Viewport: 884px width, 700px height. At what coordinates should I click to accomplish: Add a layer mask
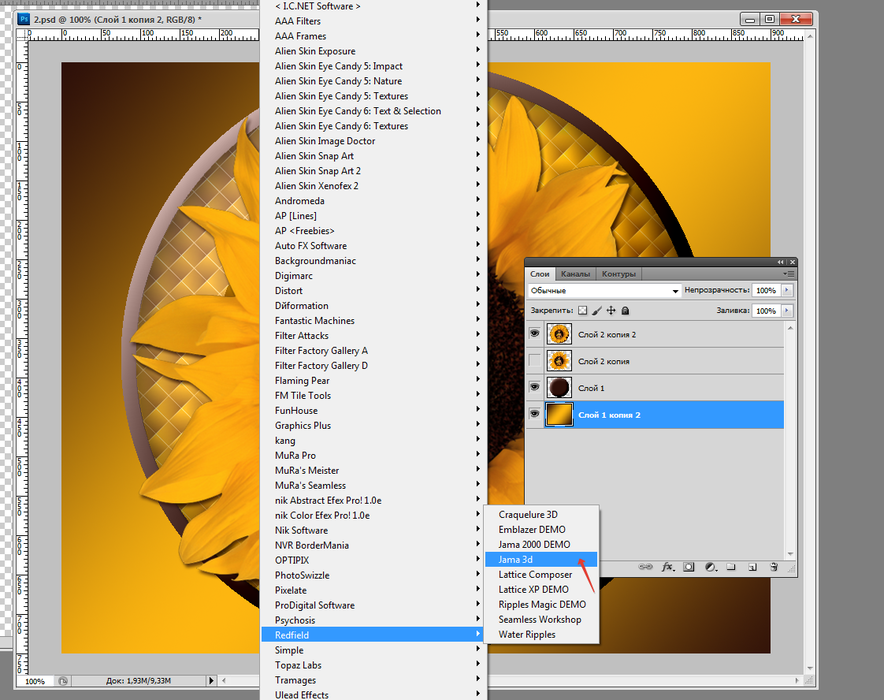point(689,567)
